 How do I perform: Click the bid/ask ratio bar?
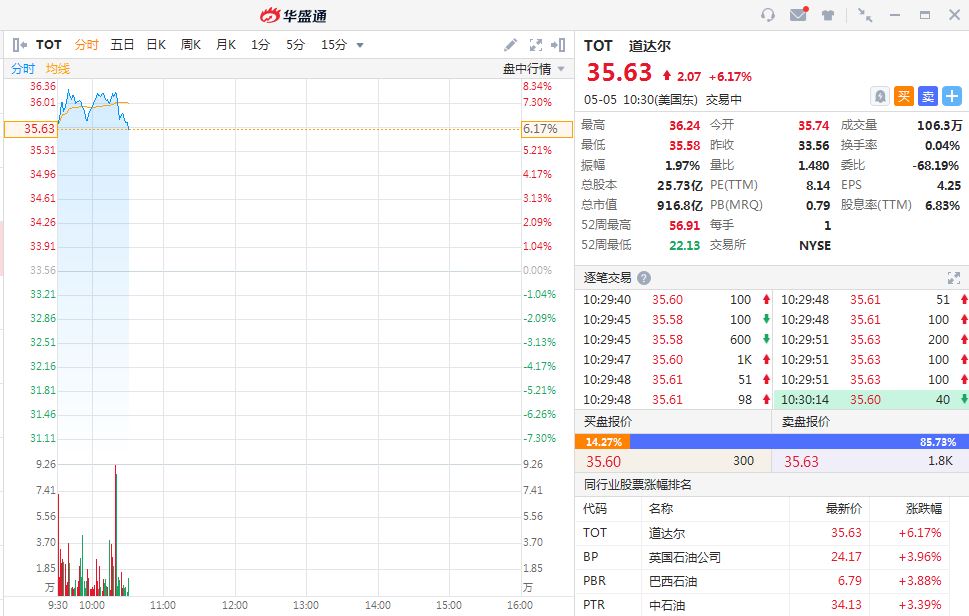coord(771,441)
